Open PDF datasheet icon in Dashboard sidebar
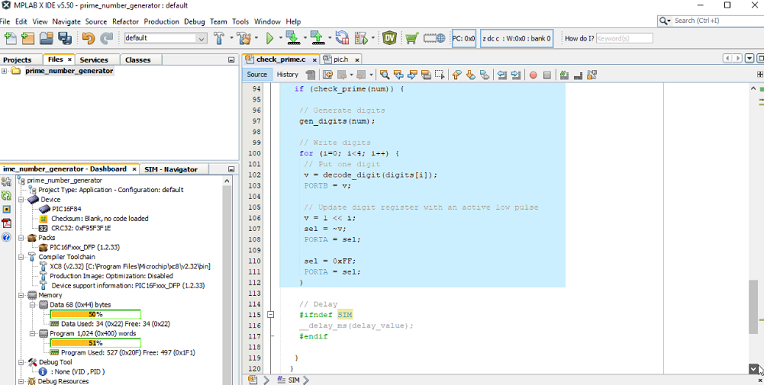 6,223
